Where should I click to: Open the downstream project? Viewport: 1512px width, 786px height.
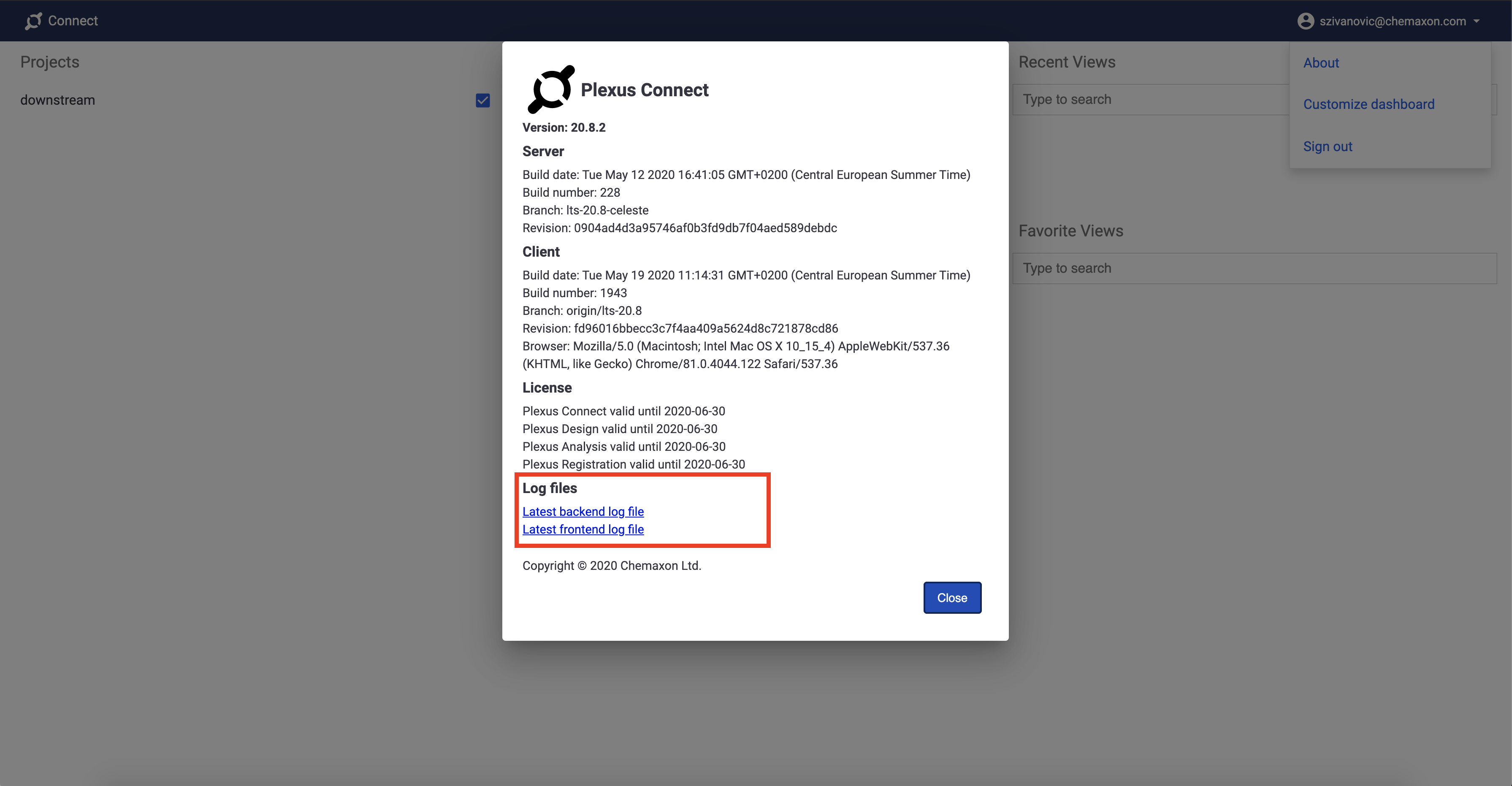pos(57,100)
